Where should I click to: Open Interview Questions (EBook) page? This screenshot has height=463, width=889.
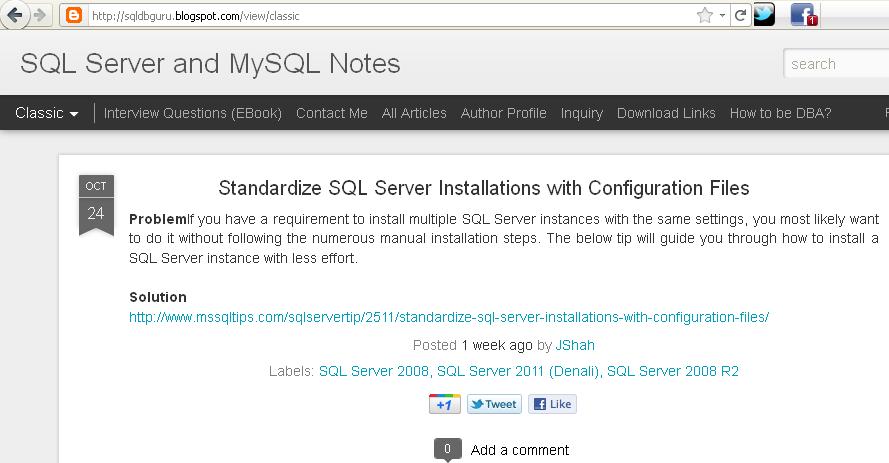pos(192,113)
